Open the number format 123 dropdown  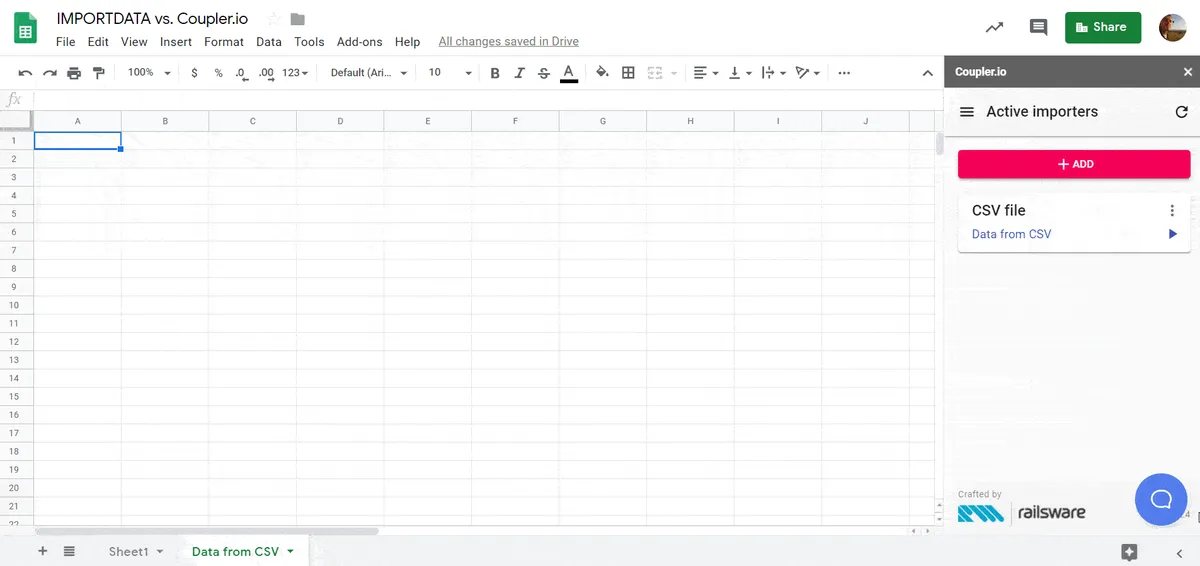[x=295, y=73]
